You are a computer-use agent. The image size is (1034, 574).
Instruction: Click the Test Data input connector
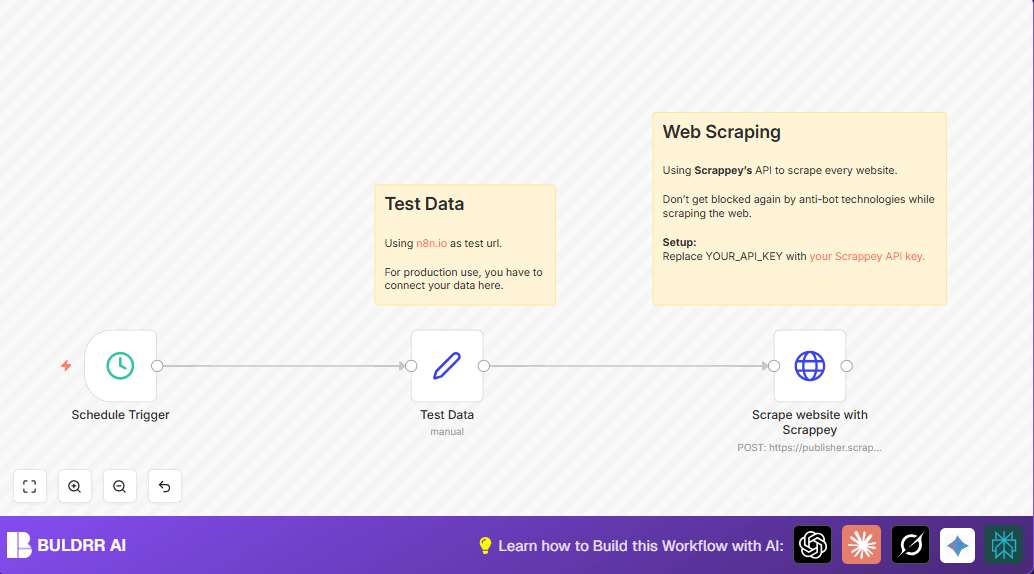click(x=411, y=366)
